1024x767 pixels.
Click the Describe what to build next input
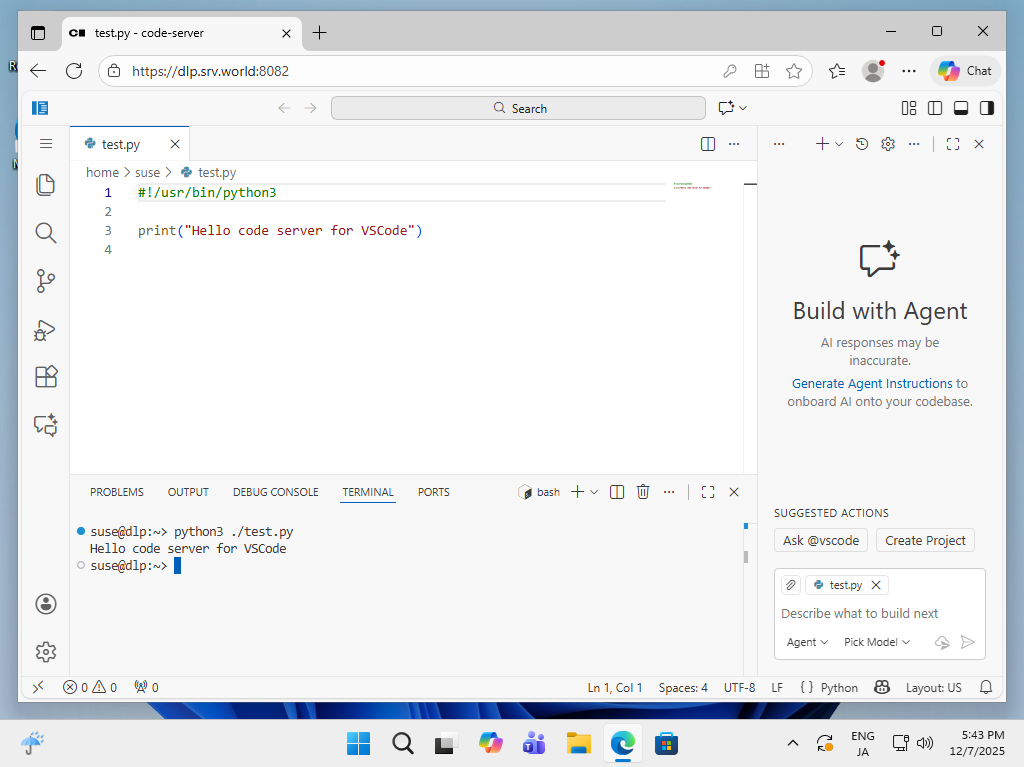tap(879, 613)
